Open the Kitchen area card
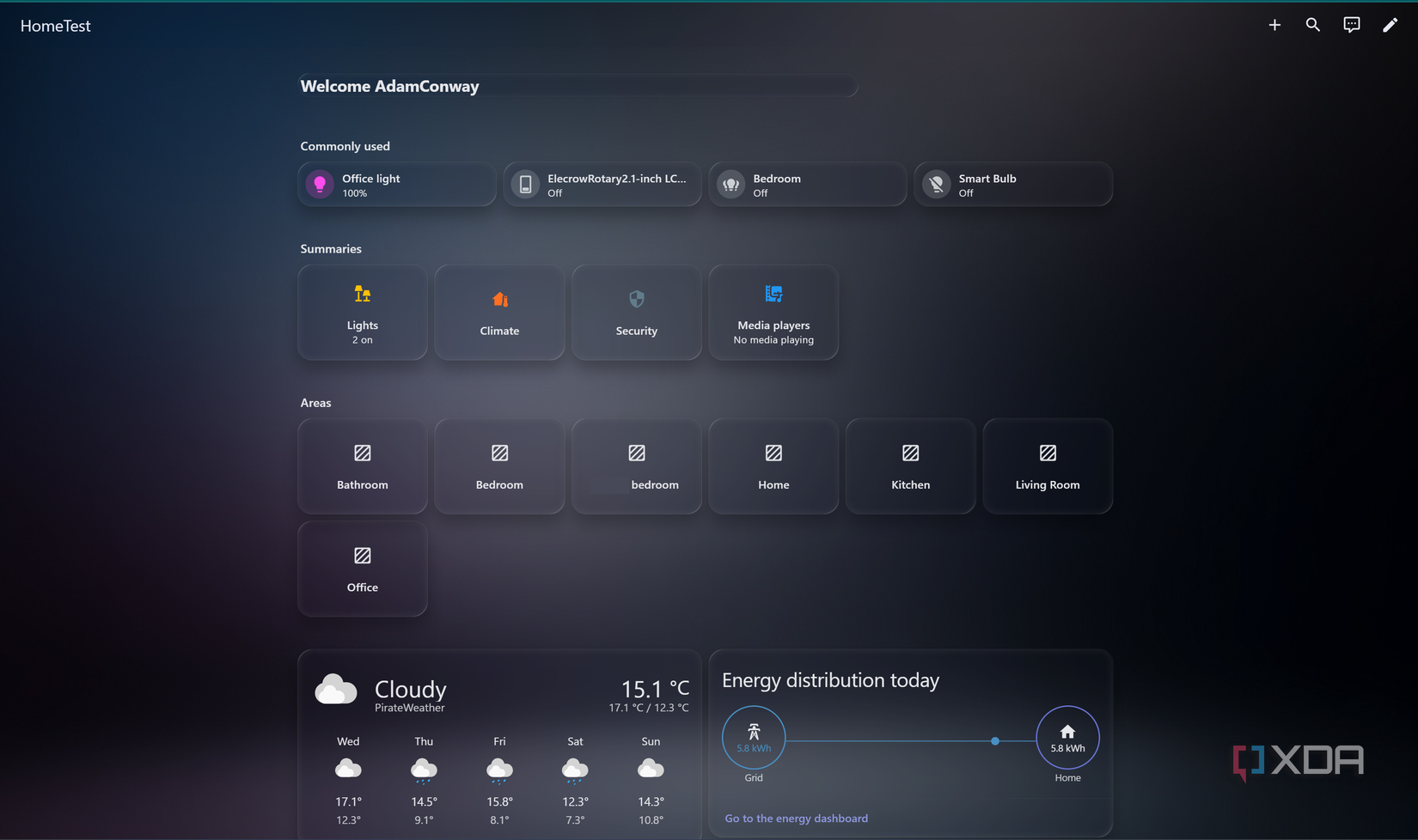1418x840 pixels. click(910, 466)
